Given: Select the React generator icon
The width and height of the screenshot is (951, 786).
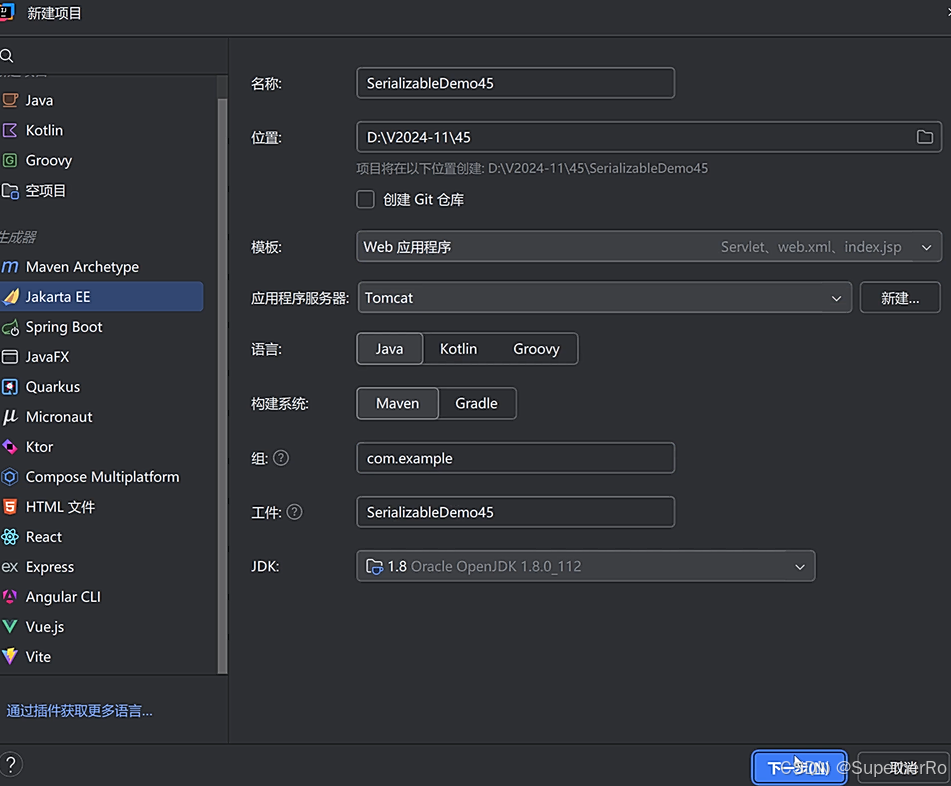Looking at the screenshot, I should (x=10, y=537).
